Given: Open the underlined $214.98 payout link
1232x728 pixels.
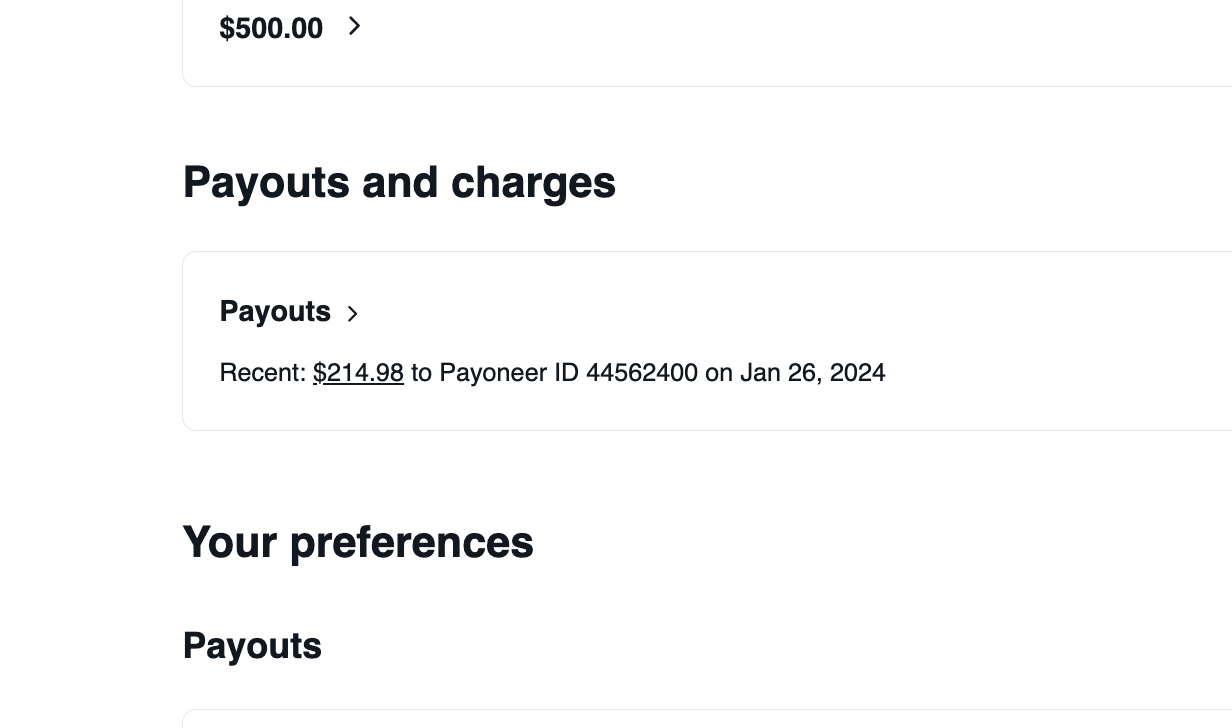Looking at the screenshot, I should click(x=358, y=373).
